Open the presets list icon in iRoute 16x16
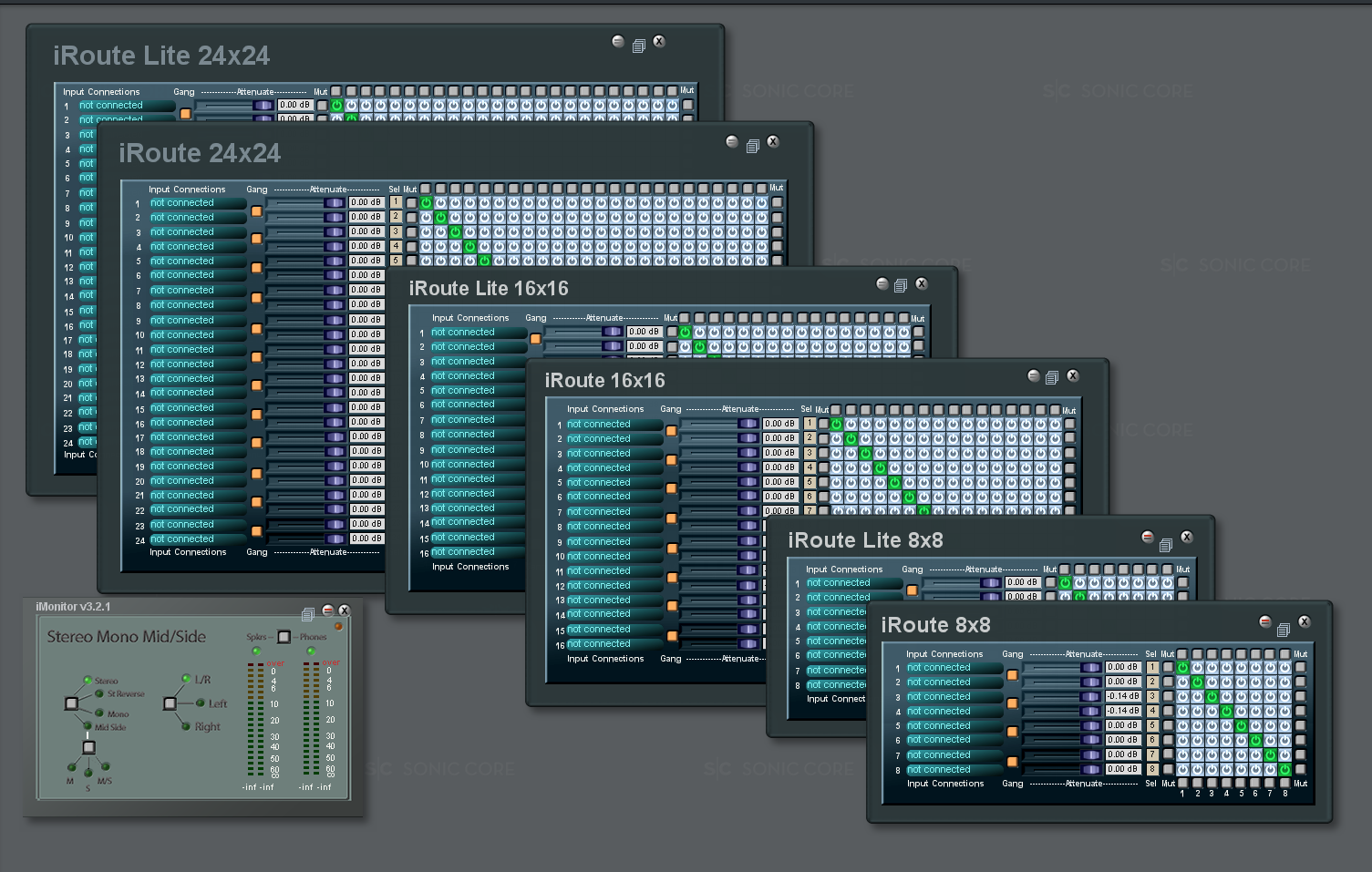1372x872 pixels. click(x=1051, y=377)
